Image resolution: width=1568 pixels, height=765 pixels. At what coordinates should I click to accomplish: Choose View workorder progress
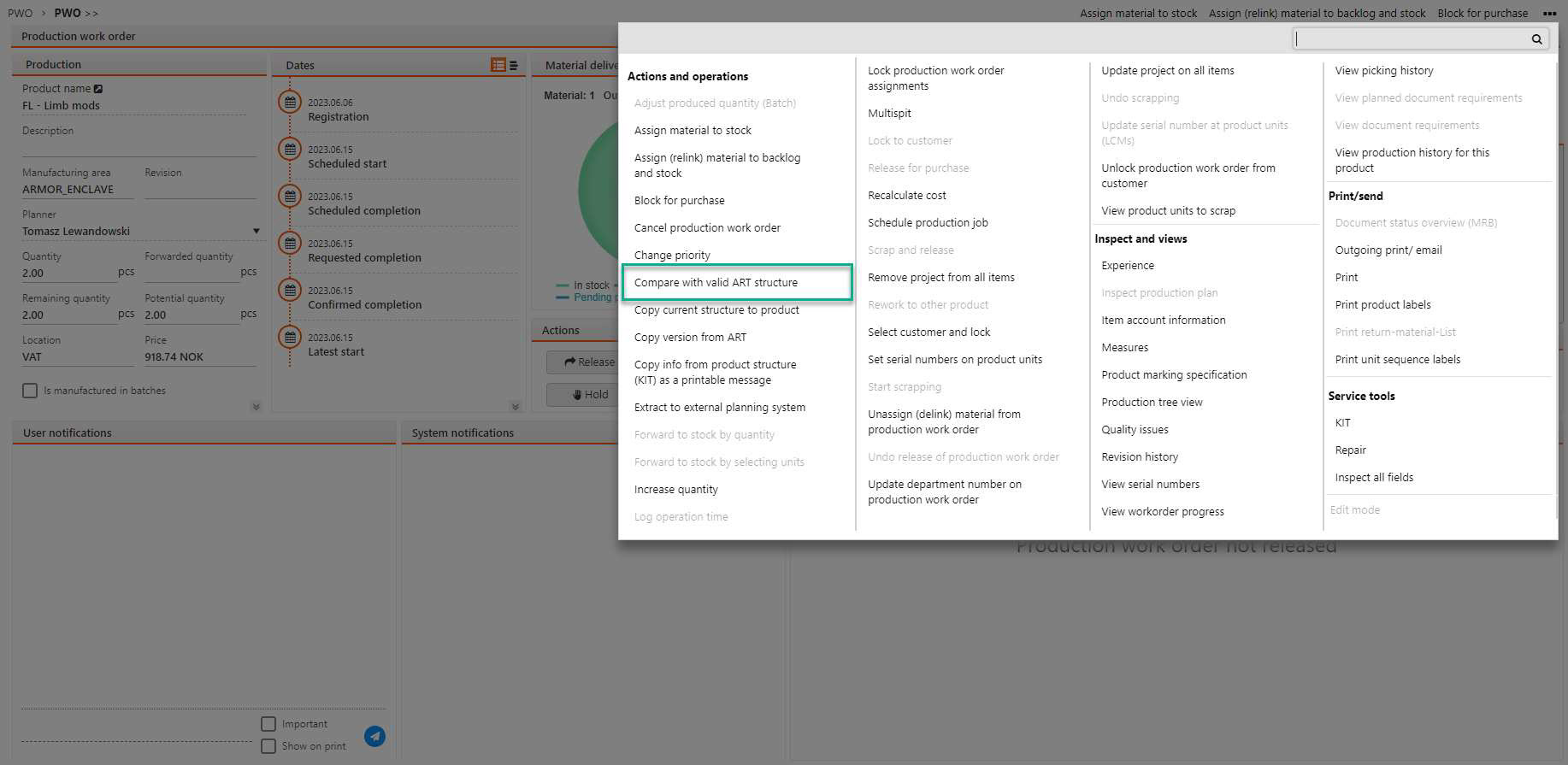click(1163, 512)
